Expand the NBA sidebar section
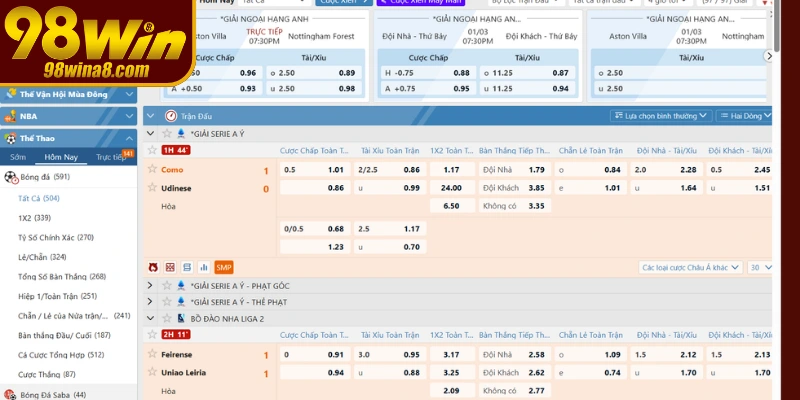The height and width of the screenshot is (400, 800). tap(129, 116)
